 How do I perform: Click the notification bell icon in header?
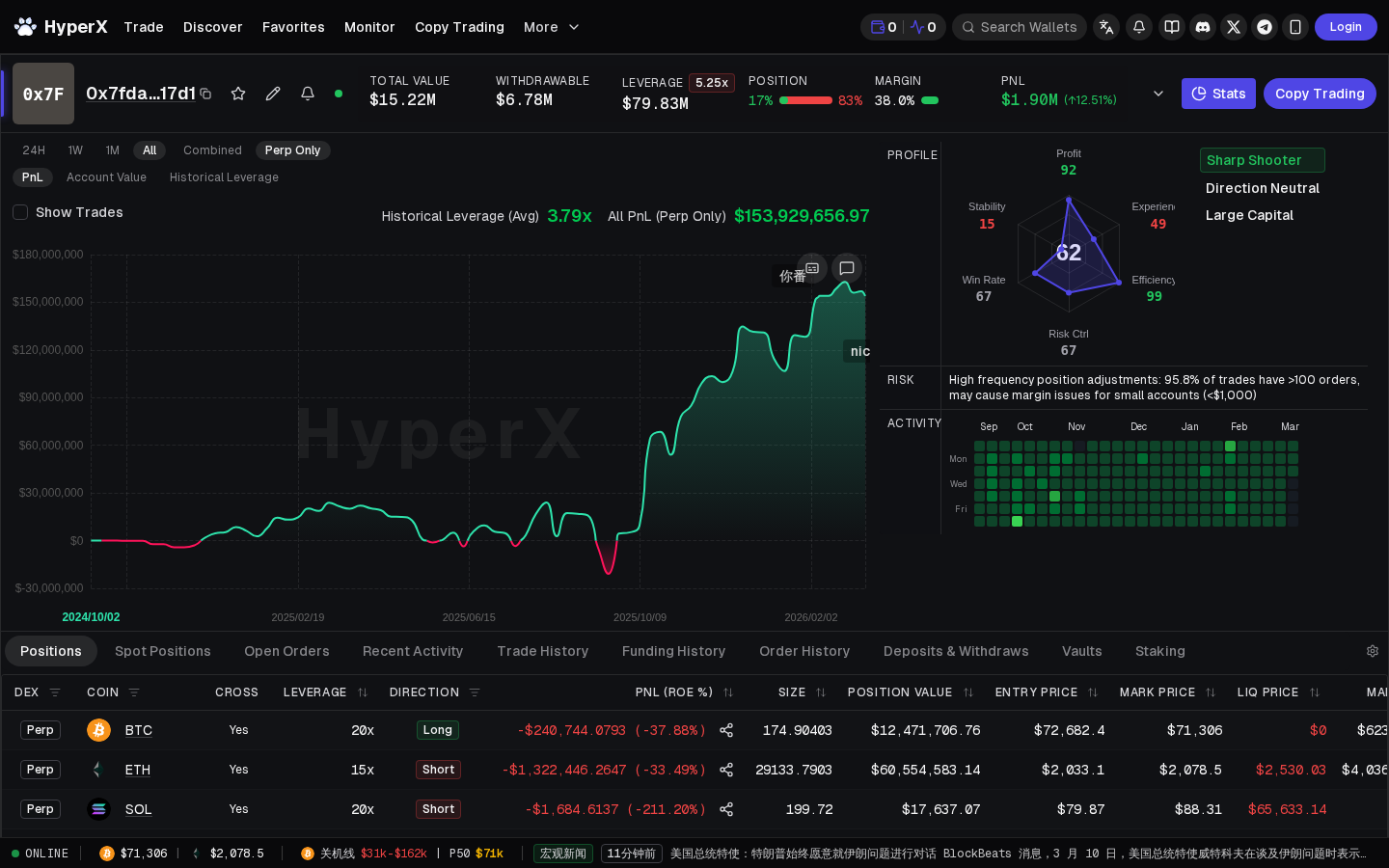(1139, 27)
